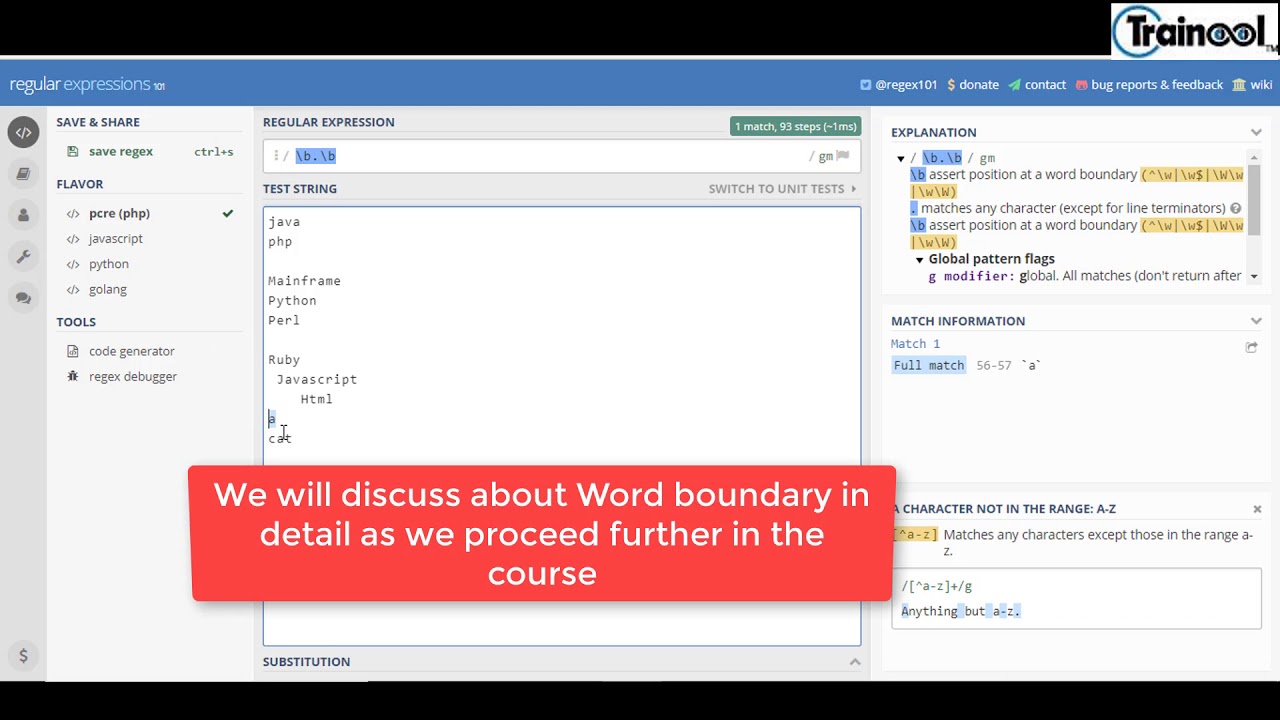Viewport: 1280px width, 720px height.
Task: Collapse the Explanation panel chevron
Action: (1256, 132)
